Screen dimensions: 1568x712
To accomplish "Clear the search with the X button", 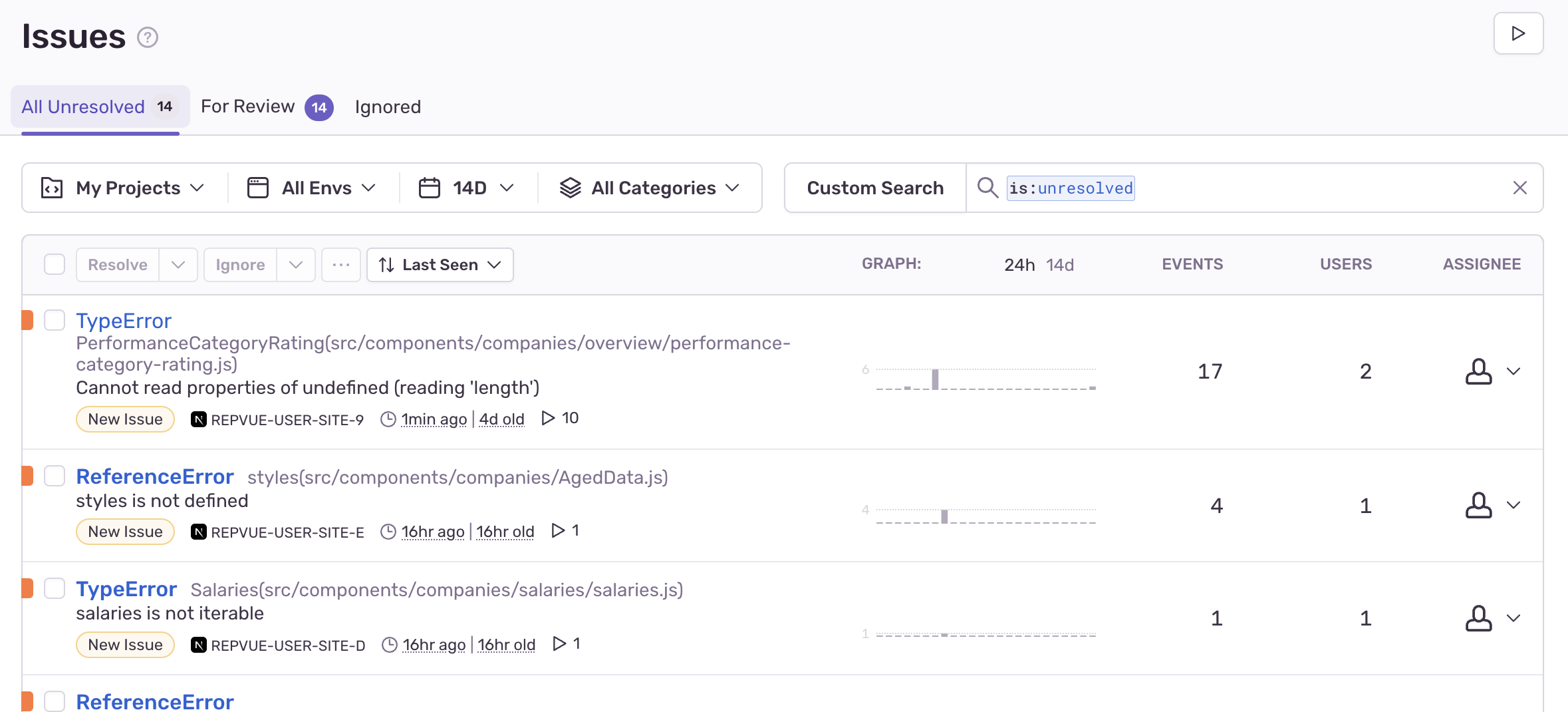I will click(1520, 188).
